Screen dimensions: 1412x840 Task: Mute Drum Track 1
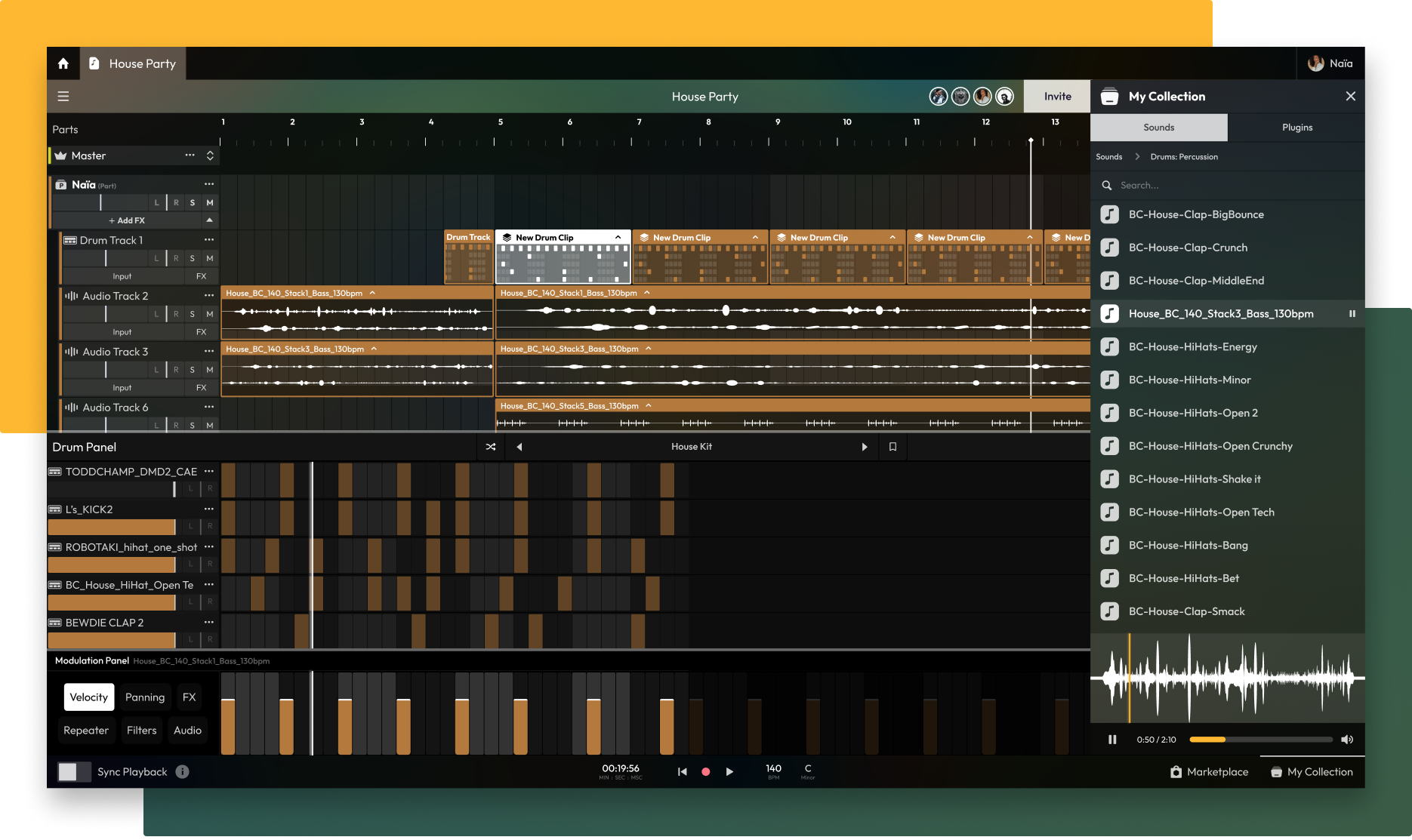point(210,258)
